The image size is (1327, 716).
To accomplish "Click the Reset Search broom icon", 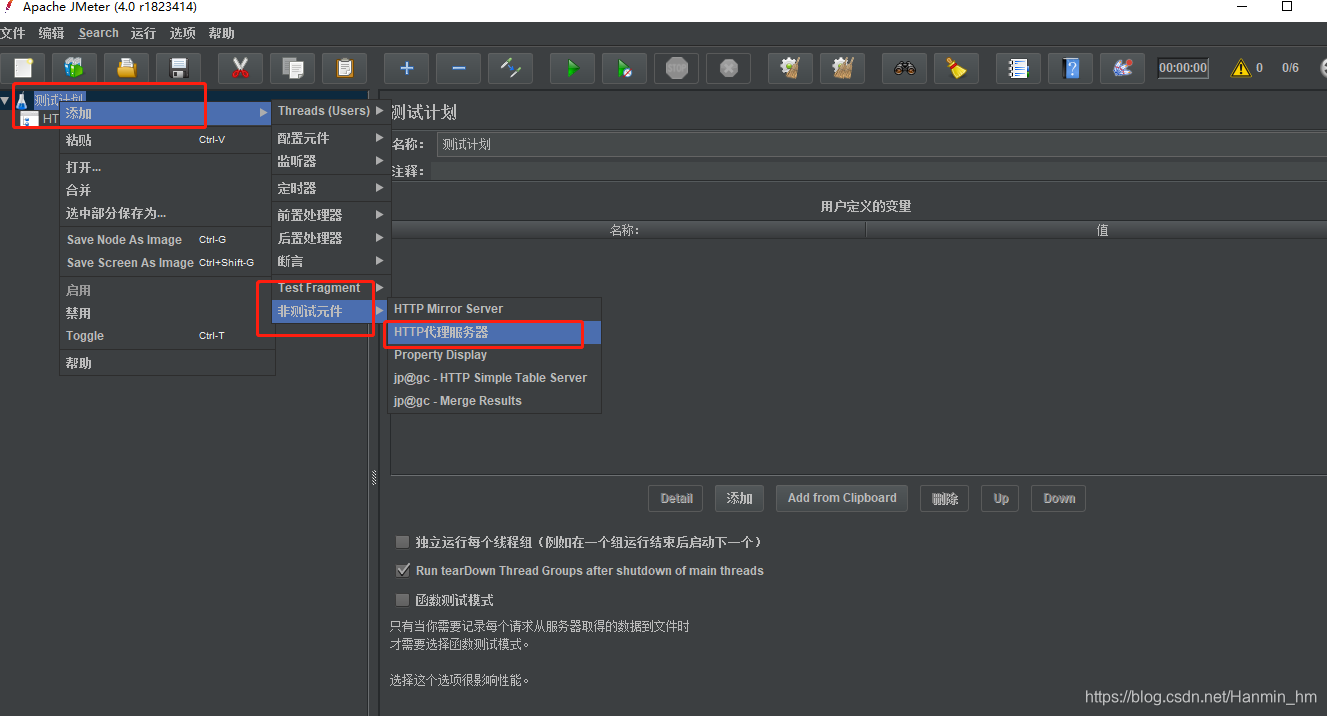I will click(956, 69).
